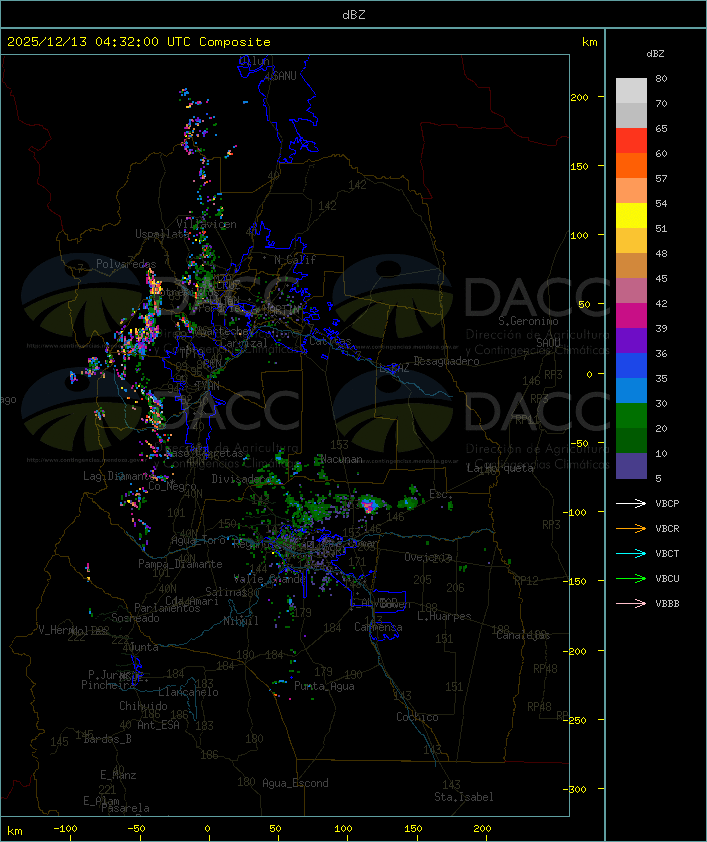Screen dimensions: 707x842
Task: Pick the amber 48-51 dBZ swatch
Action: click(631, 241)
